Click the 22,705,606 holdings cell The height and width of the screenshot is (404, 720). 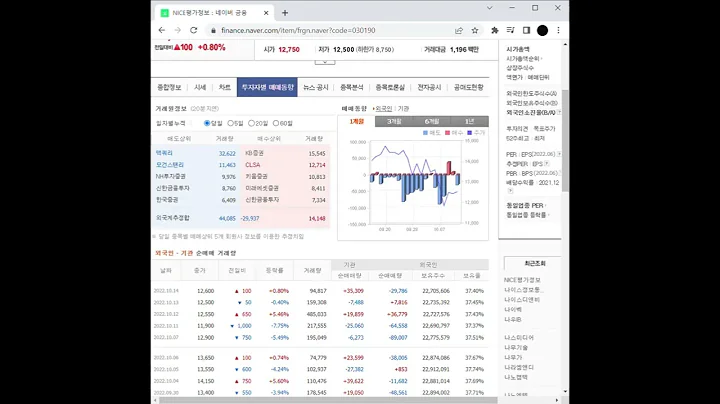[x=436, y=291]
